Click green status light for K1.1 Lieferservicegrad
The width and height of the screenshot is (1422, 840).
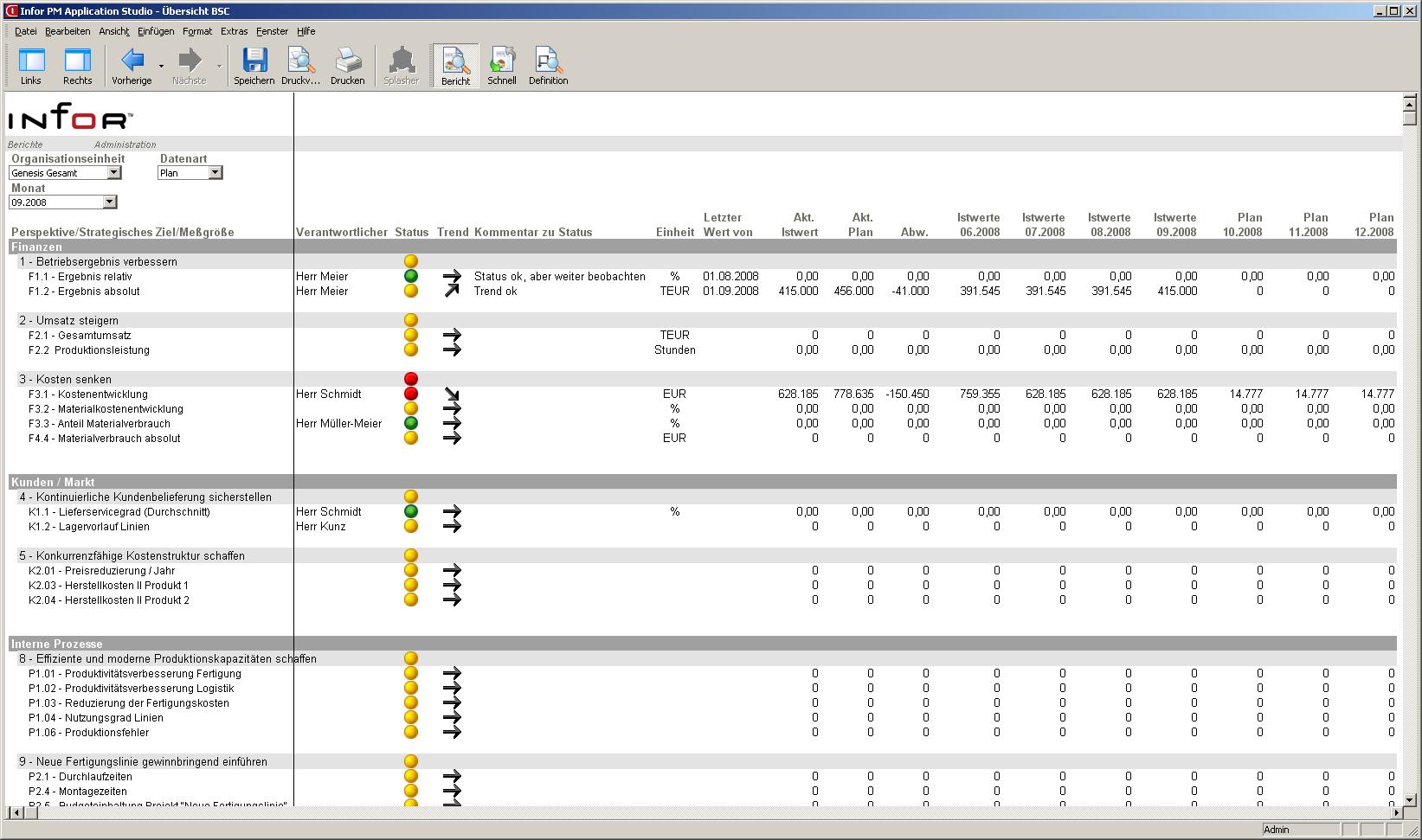(411, 511)
